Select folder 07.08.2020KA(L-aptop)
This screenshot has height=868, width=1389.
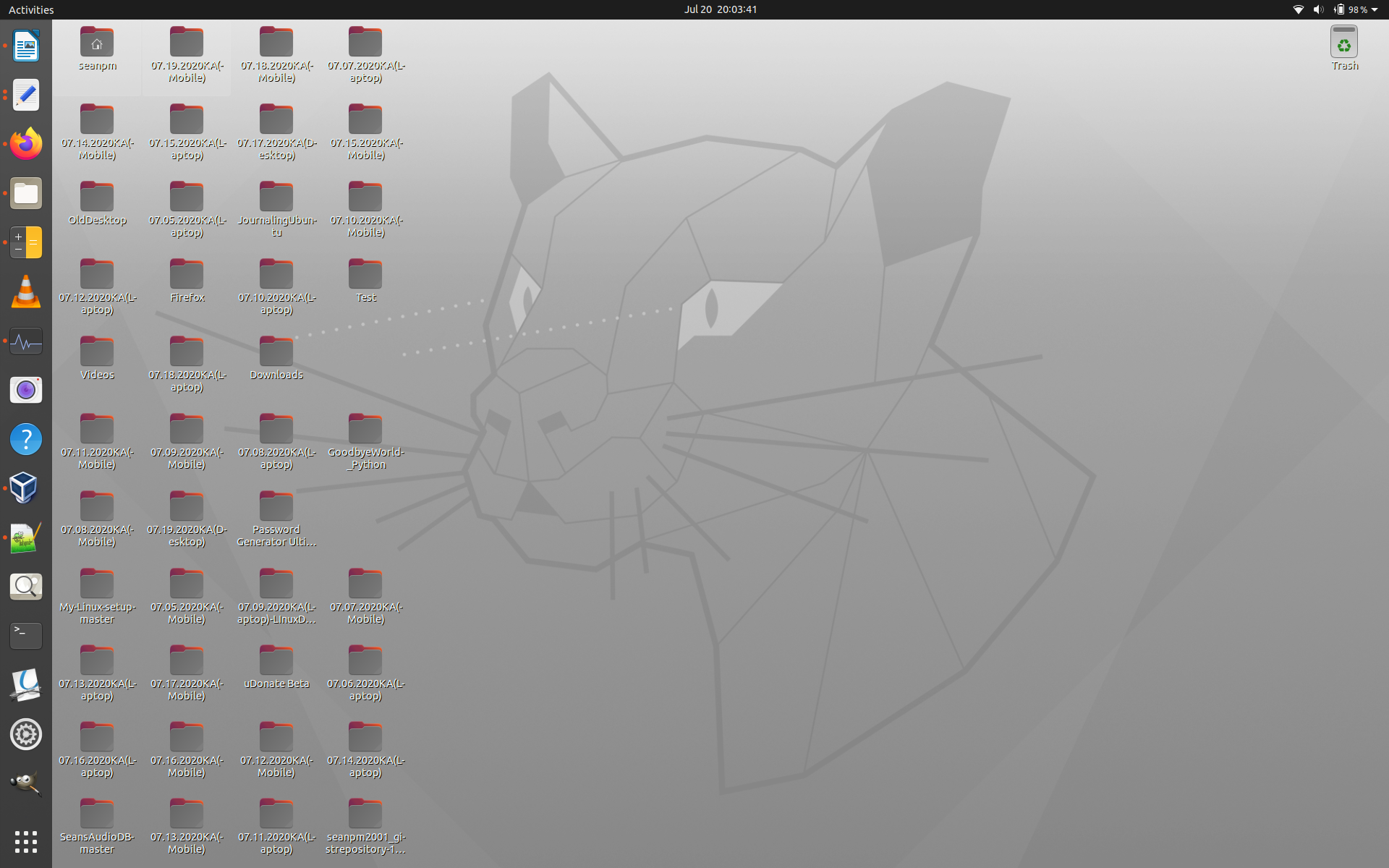pyautogui.click(x=276, y=441)
